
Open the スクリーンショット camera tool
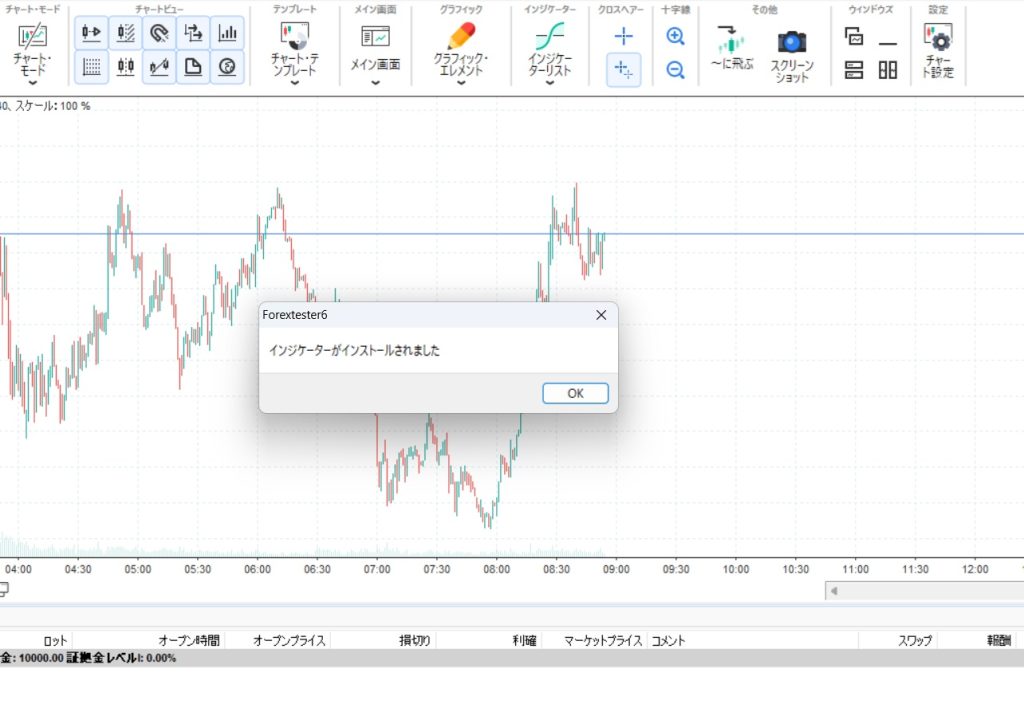click(792, 56)
